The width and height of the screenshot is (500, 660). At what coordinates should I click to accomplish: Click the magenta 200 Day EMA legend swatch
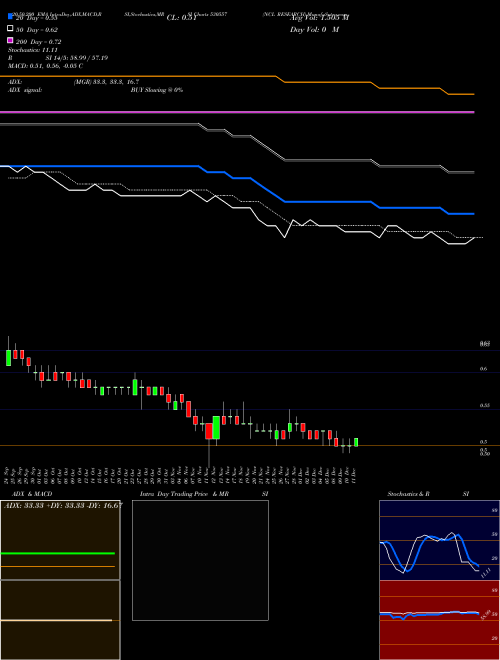(x=10, y=40)
